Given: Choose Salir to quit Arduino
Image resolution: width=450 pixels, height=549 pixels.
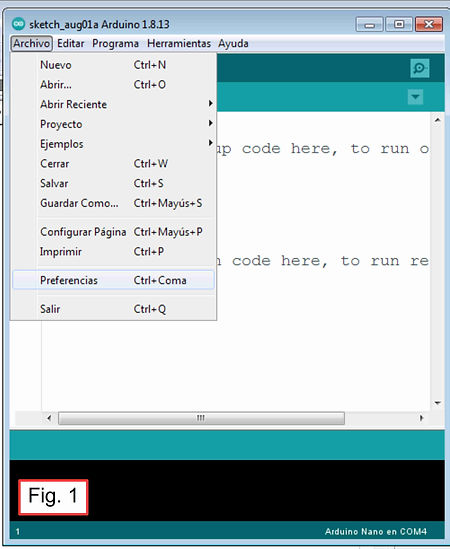Looking at the screenshot, I should click(x=113, y=309).
